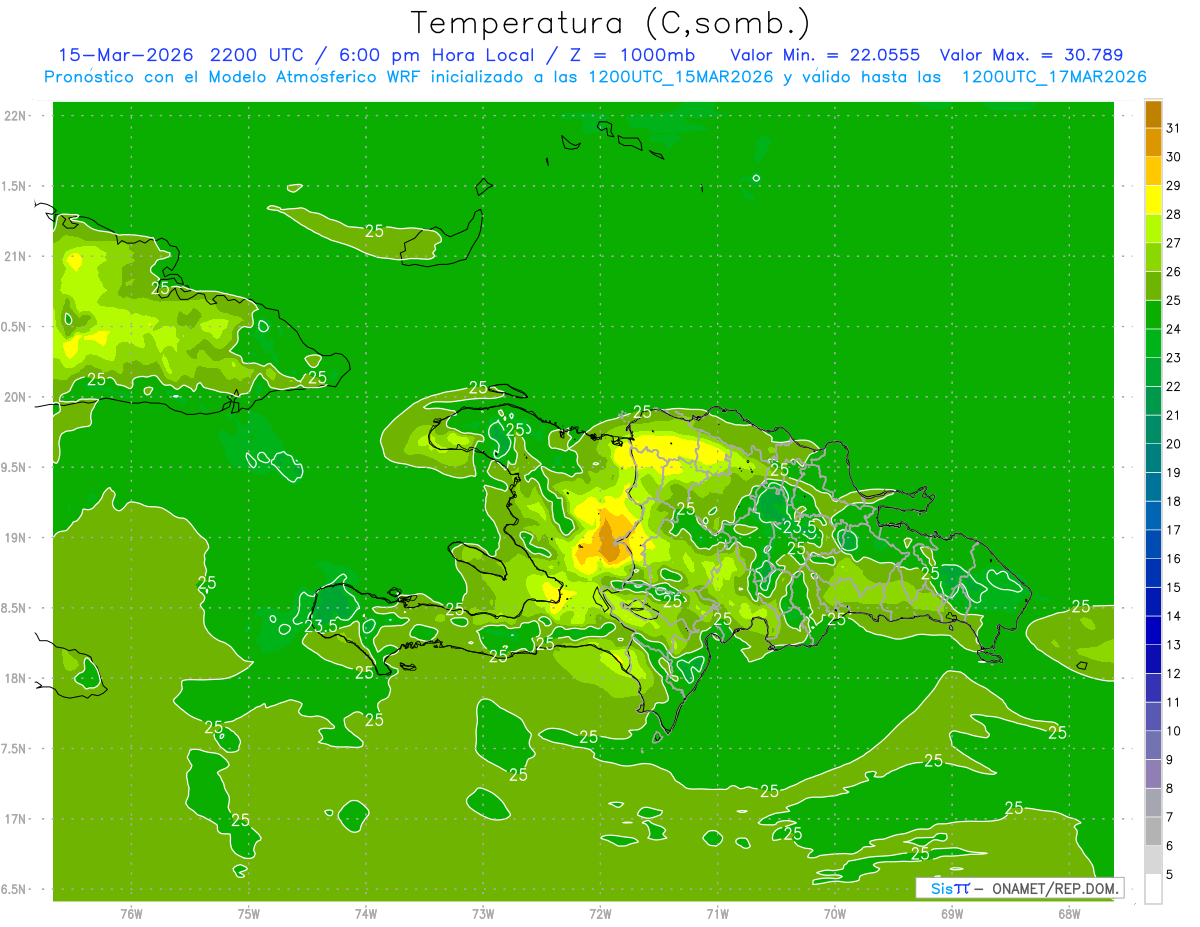The width and height of the screenshot is (1200, 927).
Task: Click the 'Temperatura (C,somb.)' title
Action: (x=610, y=23)
